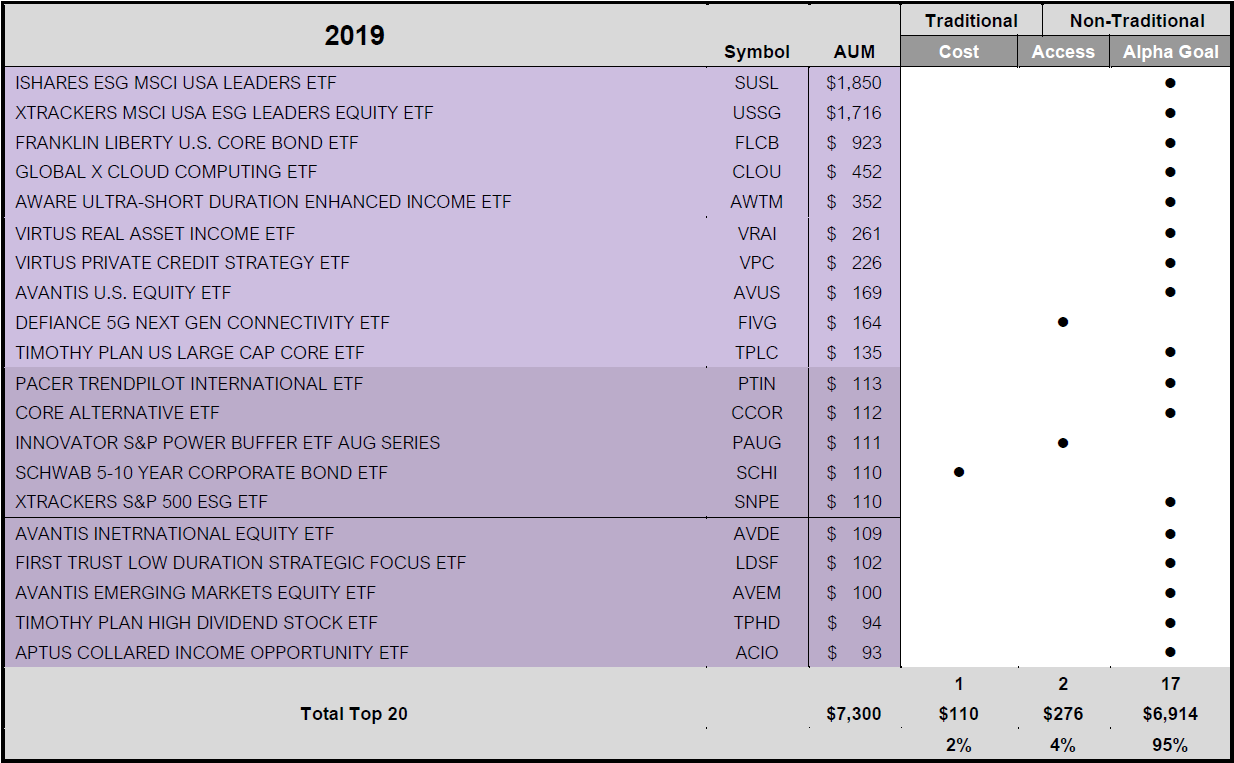Select TIMOTHY PLAN HIGH DIVIDEND STOCK ETF
This screenshot has width=1234, height=763.
(x=196, y=623)
